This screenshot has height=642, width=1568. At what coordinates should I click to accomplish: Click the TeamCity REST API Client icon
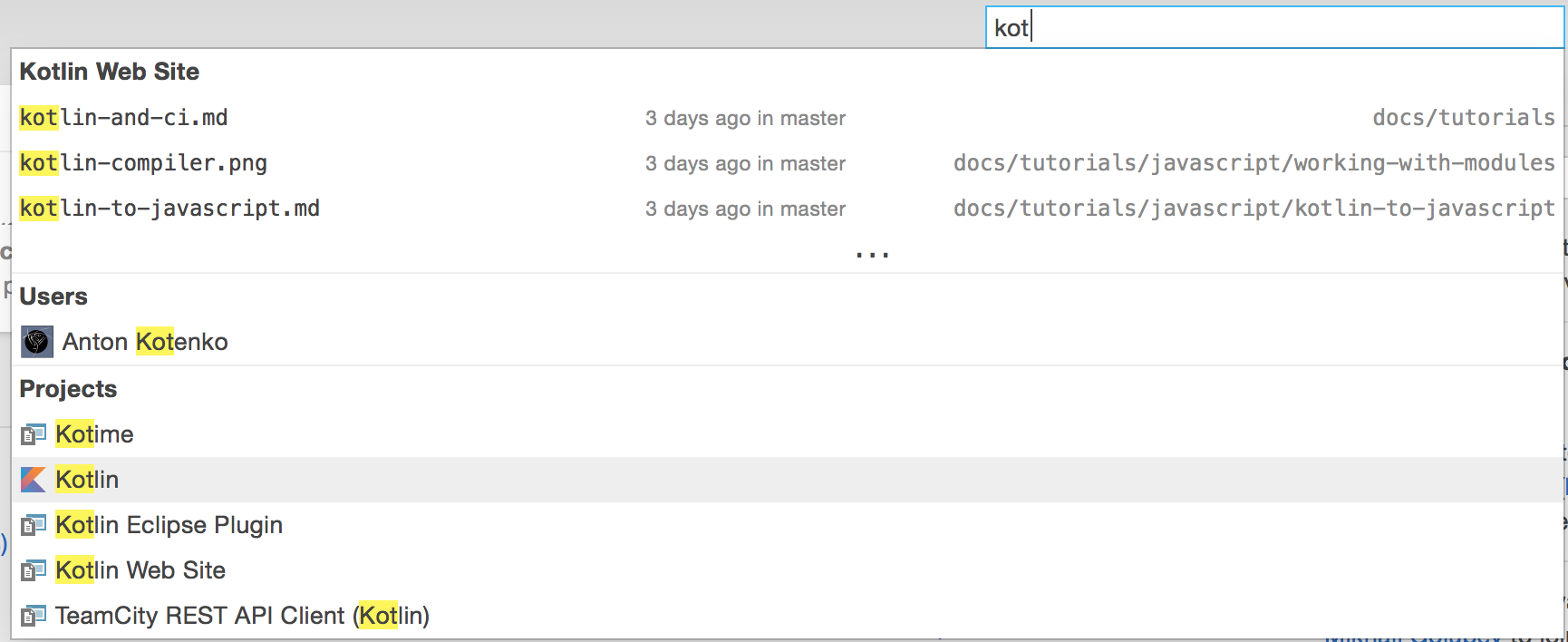34,616
